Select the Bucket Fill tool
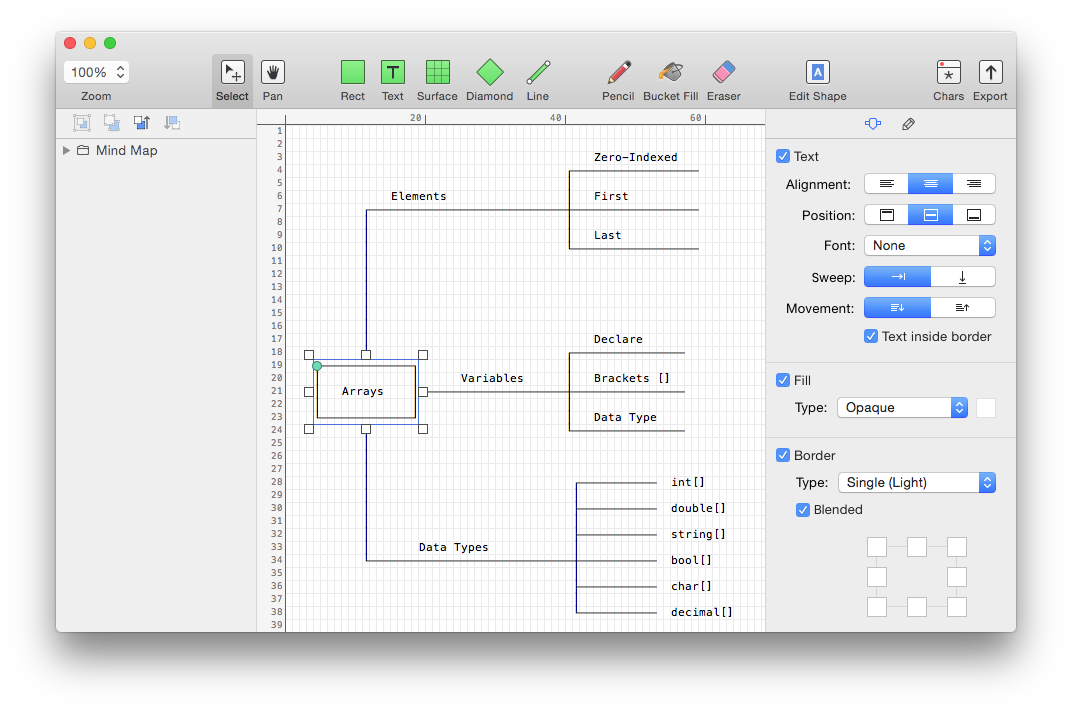This screenshot has width=1072, height=712. click(670, 73)
